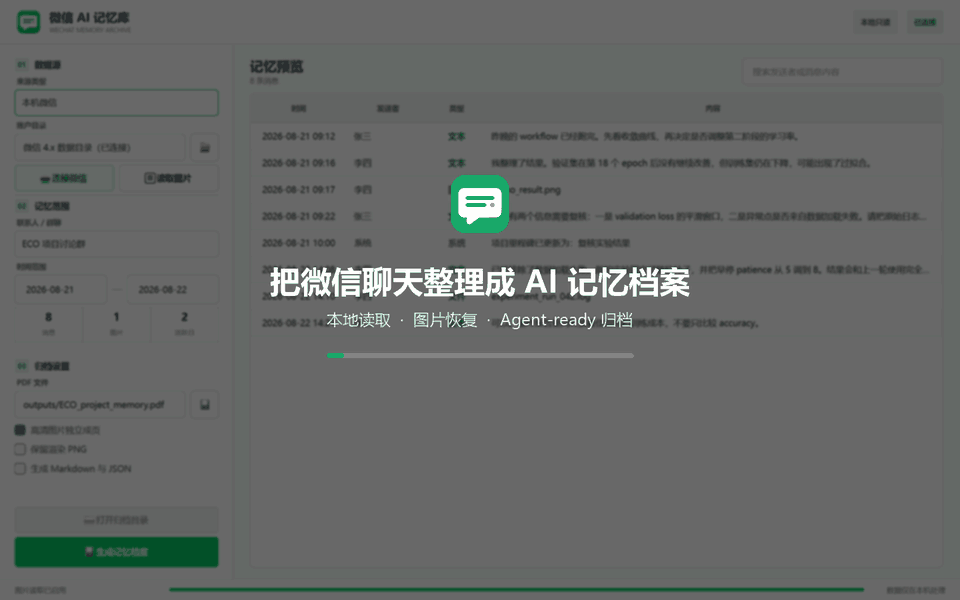
Task: Click the message text mentioning workflow
Action: [644, 137]
